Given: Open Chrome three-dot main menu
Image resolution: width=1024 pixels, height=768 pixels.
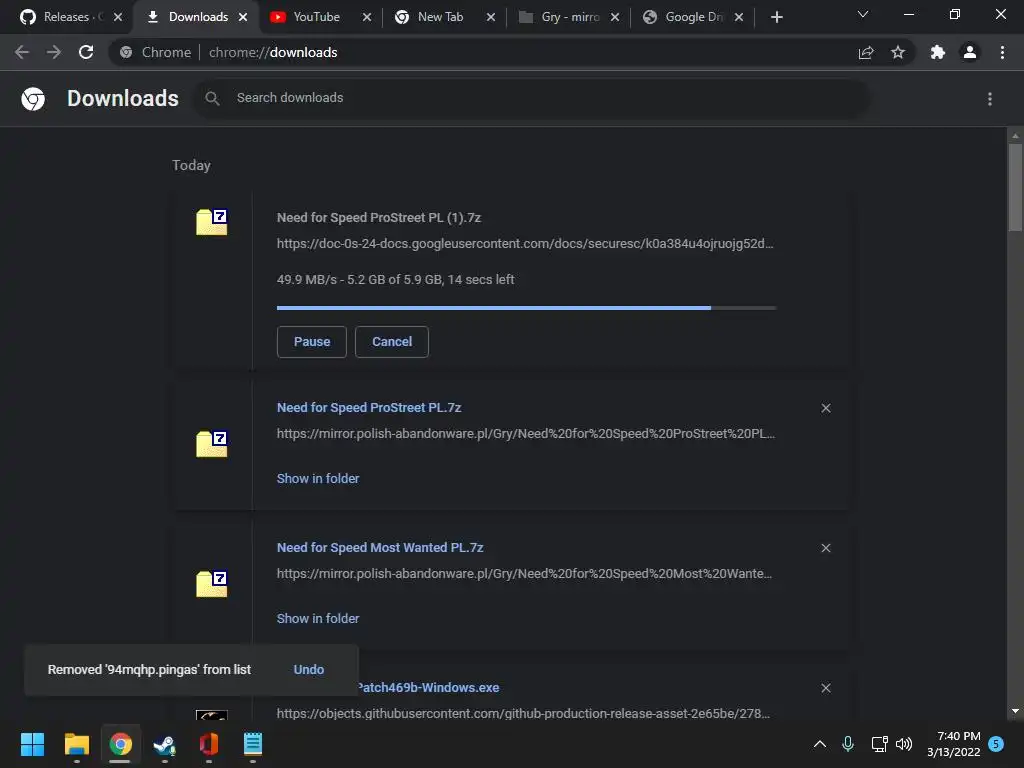Looking at the screenshot, I should (1002, 52).
